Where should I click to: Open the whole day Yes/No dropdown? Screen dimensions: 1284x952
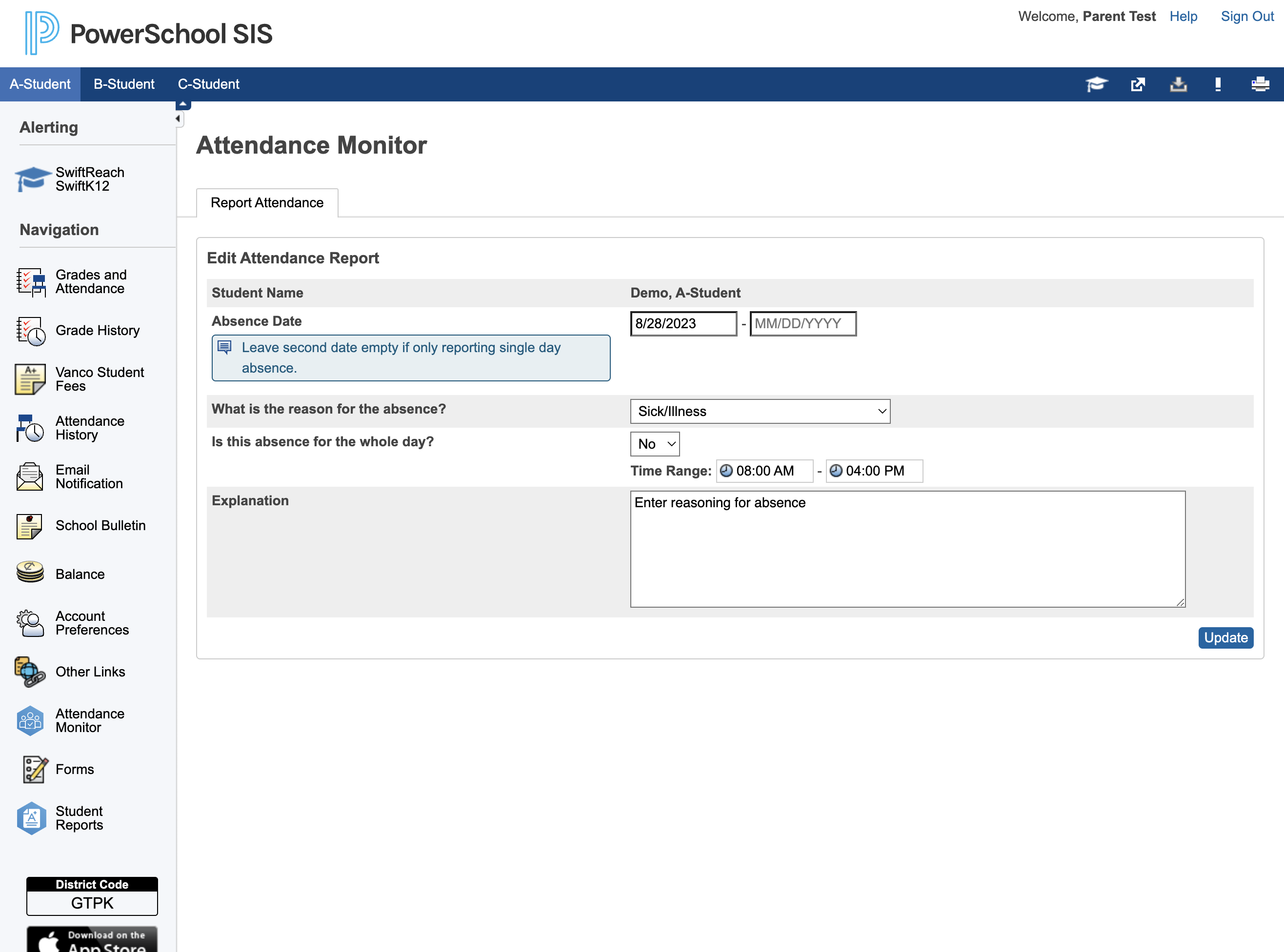[x=655, y=444]
